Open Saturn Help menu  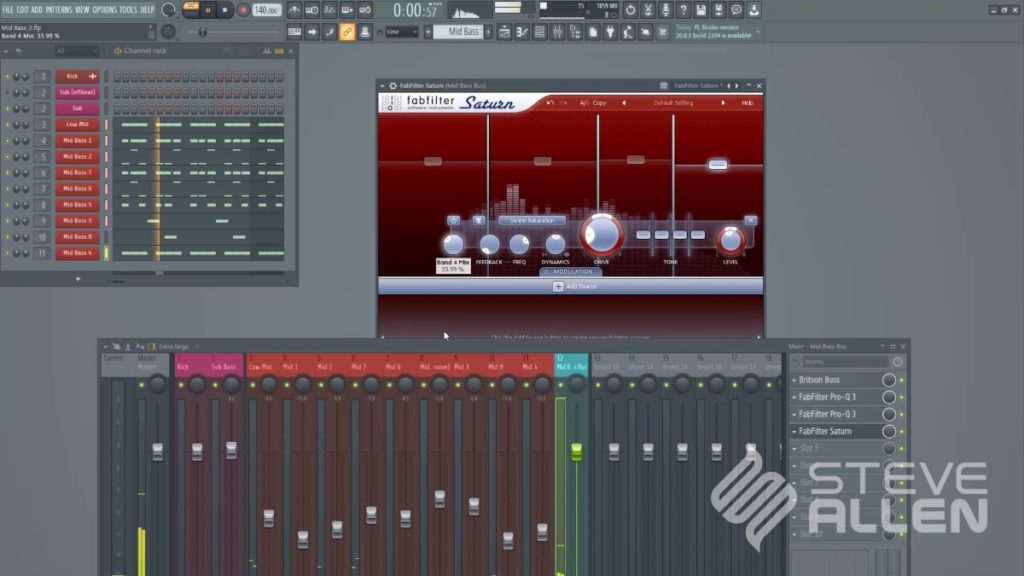747,103
